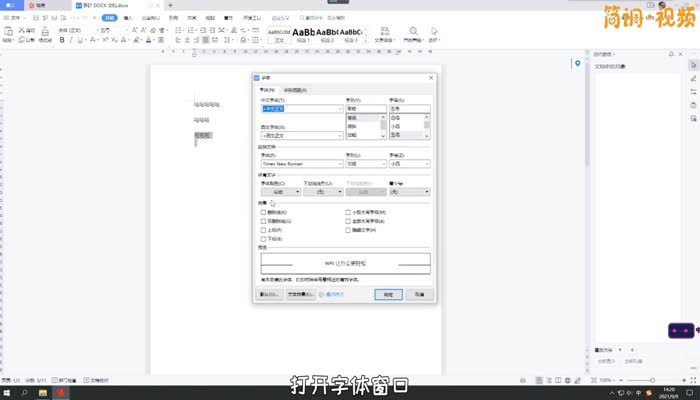Screen dimensions: 700x400
Task: Click the blue location pin icon beside page
Action: tap(578, 63)
